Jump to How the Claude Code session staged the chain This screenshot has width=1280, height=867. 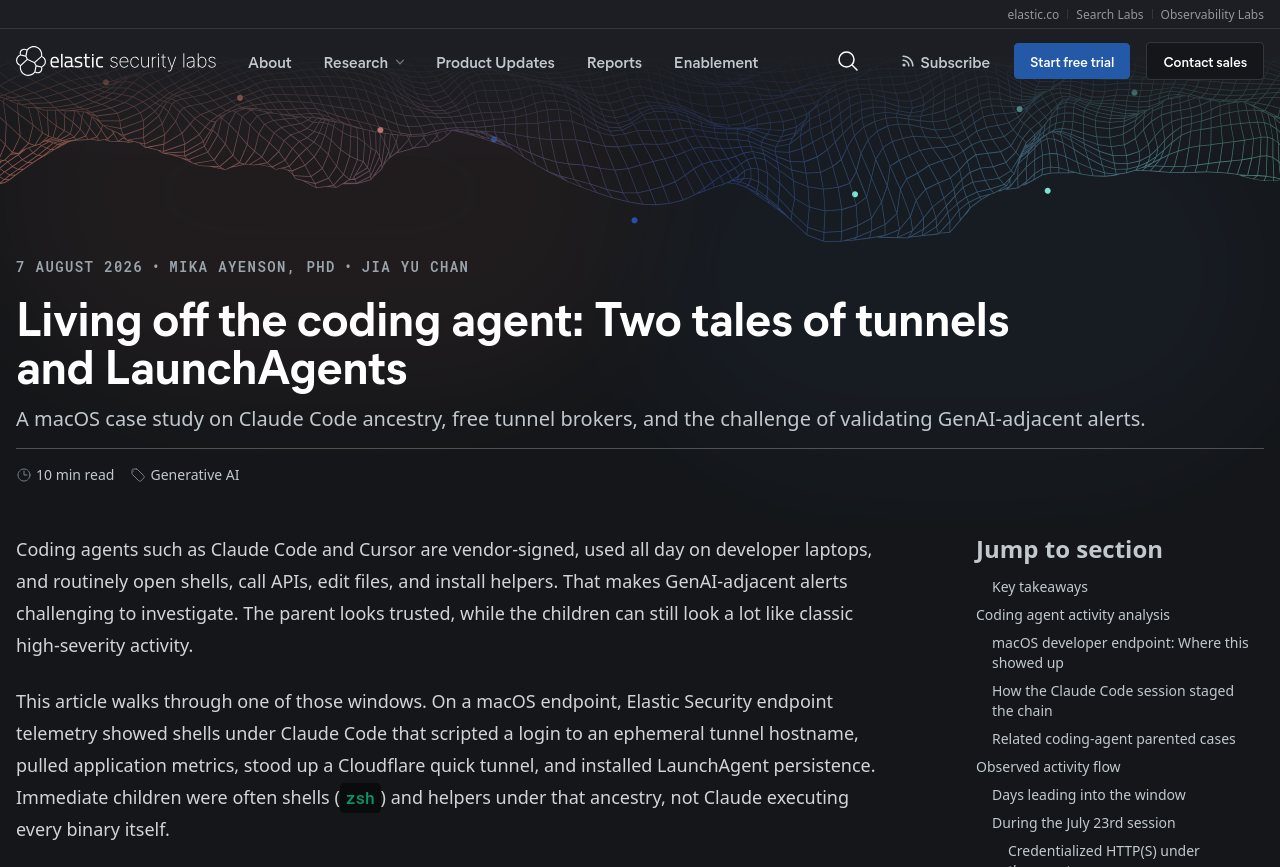click(1113, 701)
